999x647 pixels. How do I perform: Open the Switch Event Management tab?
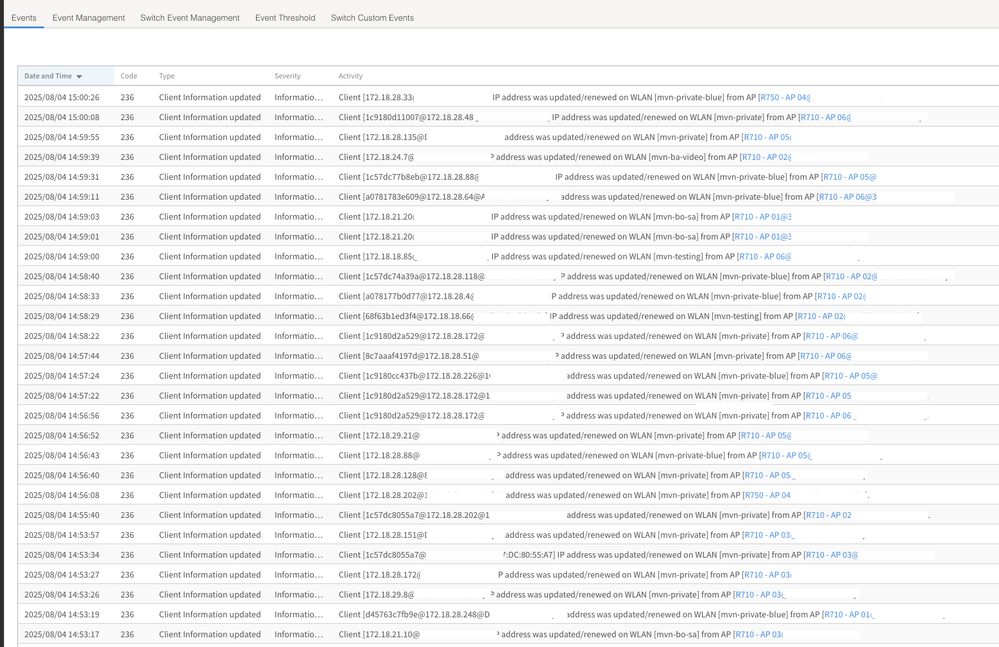190,18
